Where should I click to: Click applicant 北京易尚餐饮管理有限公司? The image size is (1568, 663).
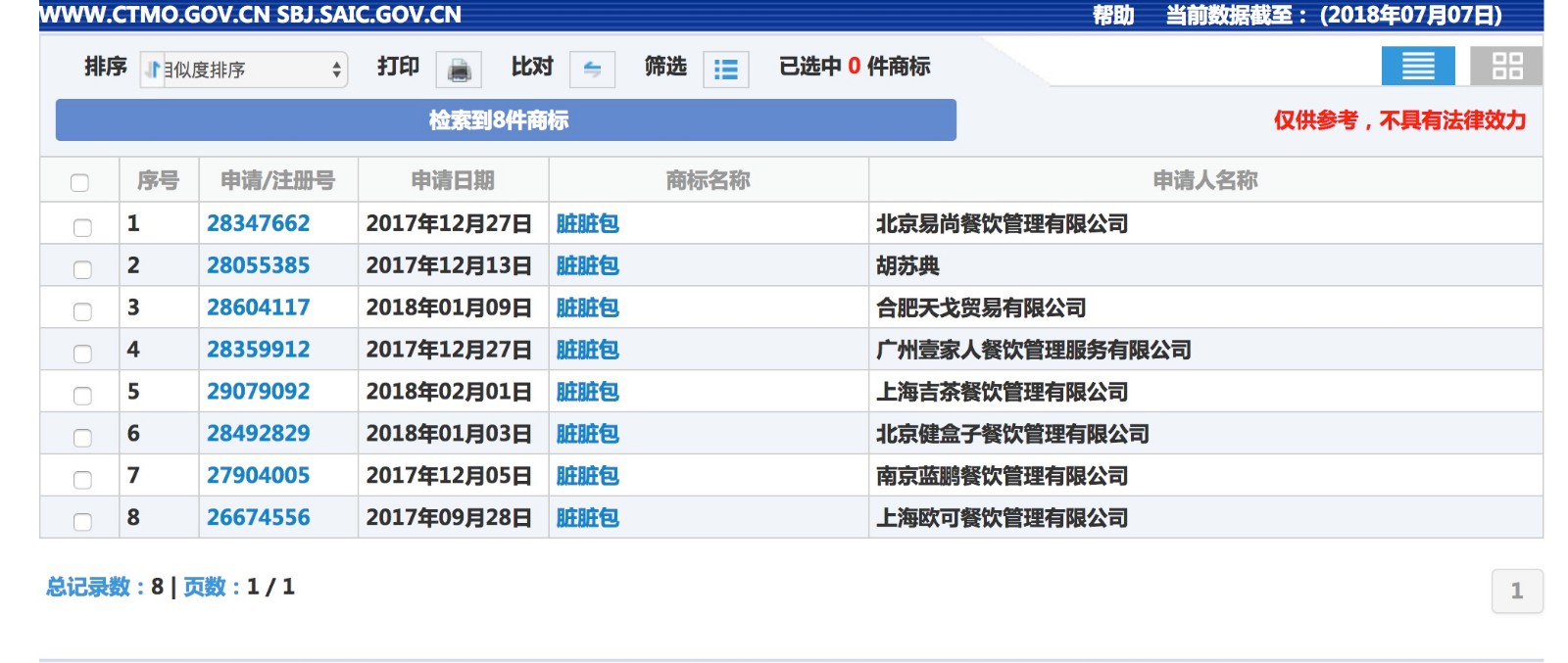tap(1003, 223)
